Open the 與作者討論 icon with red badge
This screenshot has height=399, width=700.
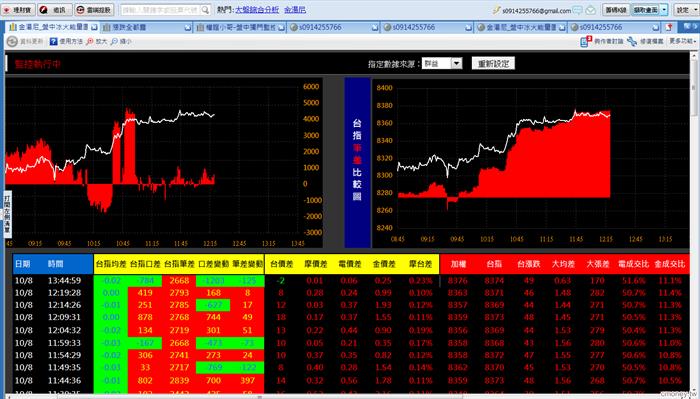[x=585, y=41]
